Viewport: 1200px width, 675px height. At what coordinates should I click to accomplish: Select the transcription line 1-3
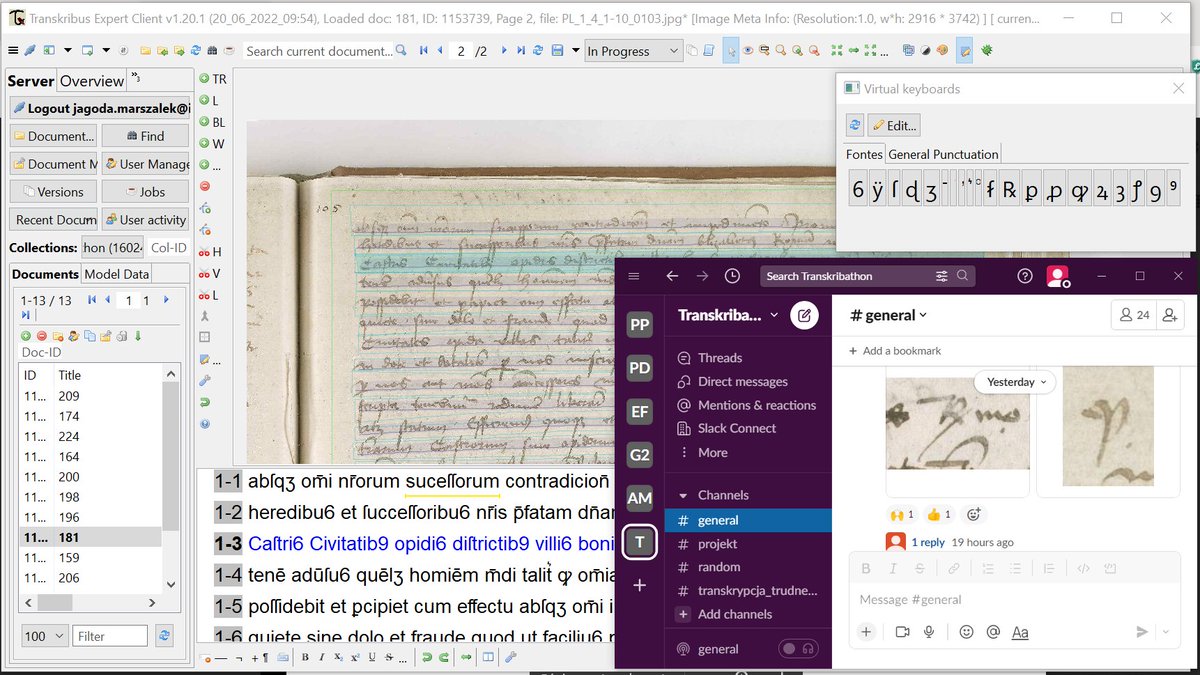click(228, 544)
